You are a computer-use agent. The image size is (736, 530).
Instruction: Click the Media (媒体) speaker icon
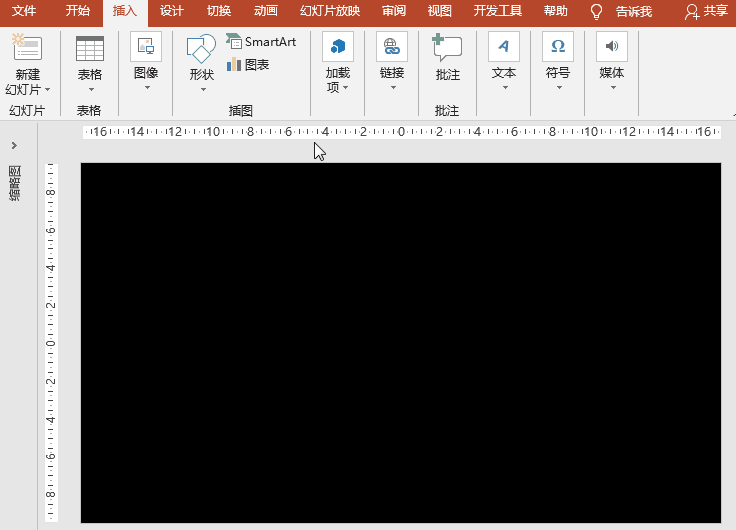(612, 46)
